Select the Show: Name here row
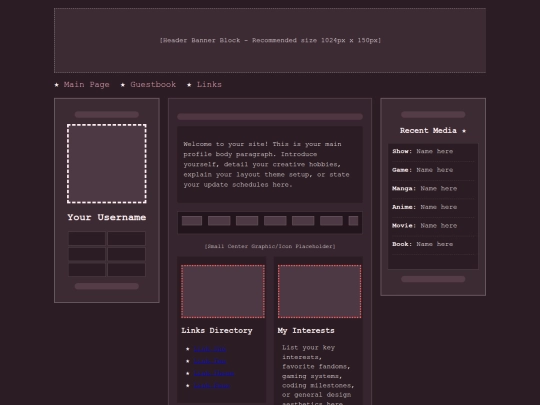 (x=433, y=152)
